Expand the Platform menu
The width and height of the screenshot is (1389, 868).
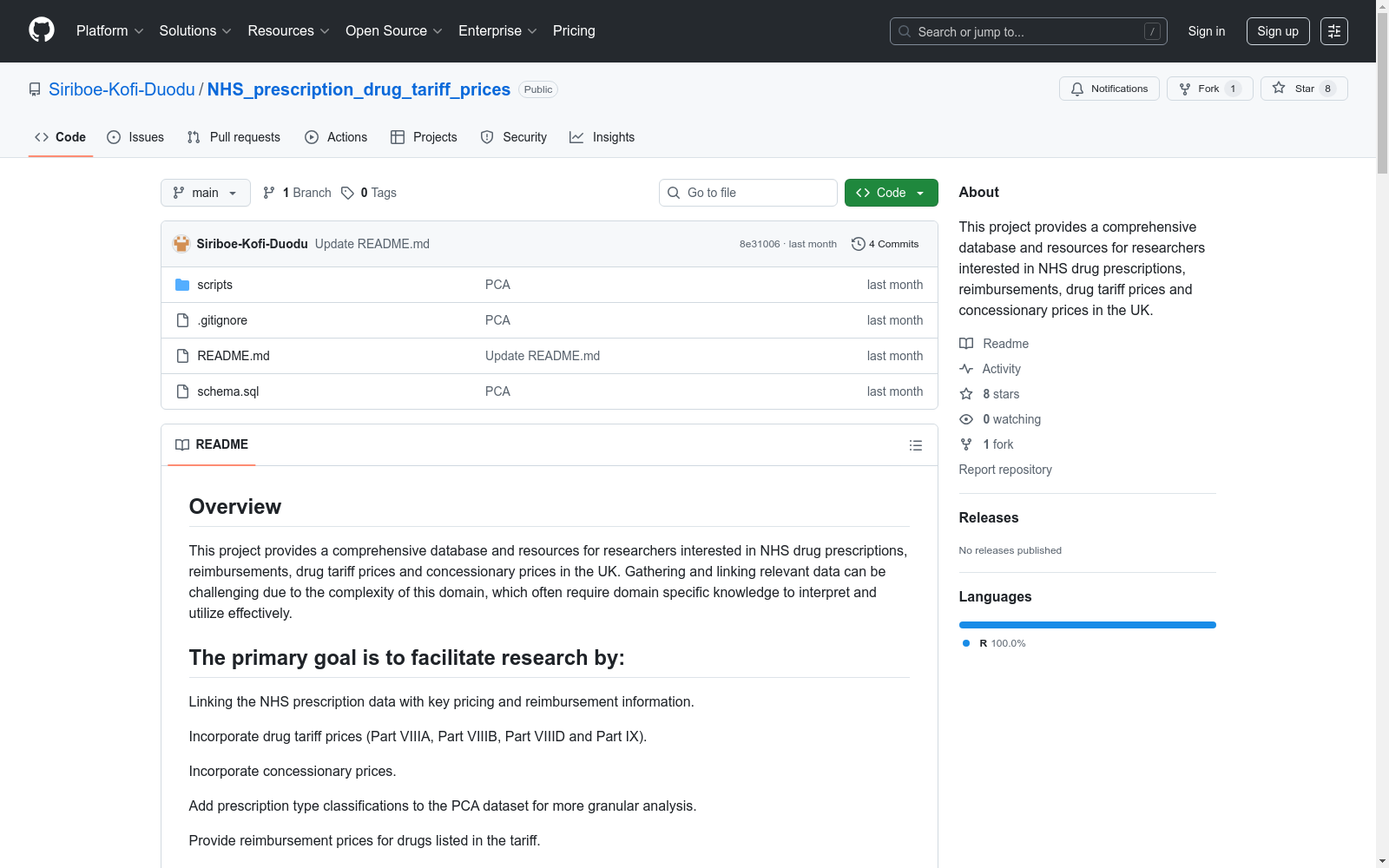tap(109, 30)
